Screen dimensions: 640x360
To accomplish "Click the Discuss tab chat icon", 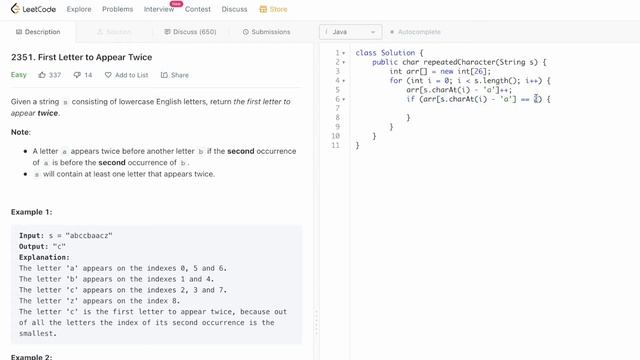I will coord(167,31).
